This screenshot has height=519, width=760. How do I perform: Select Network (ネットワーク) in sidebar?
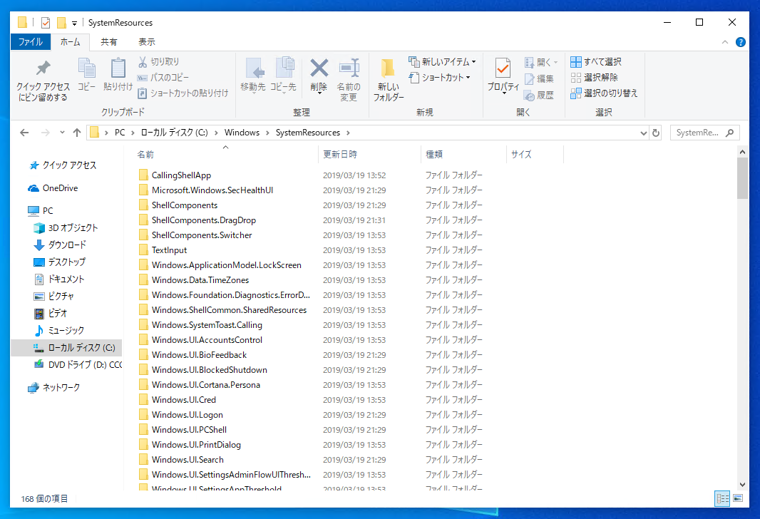click(x=54, y=388)
